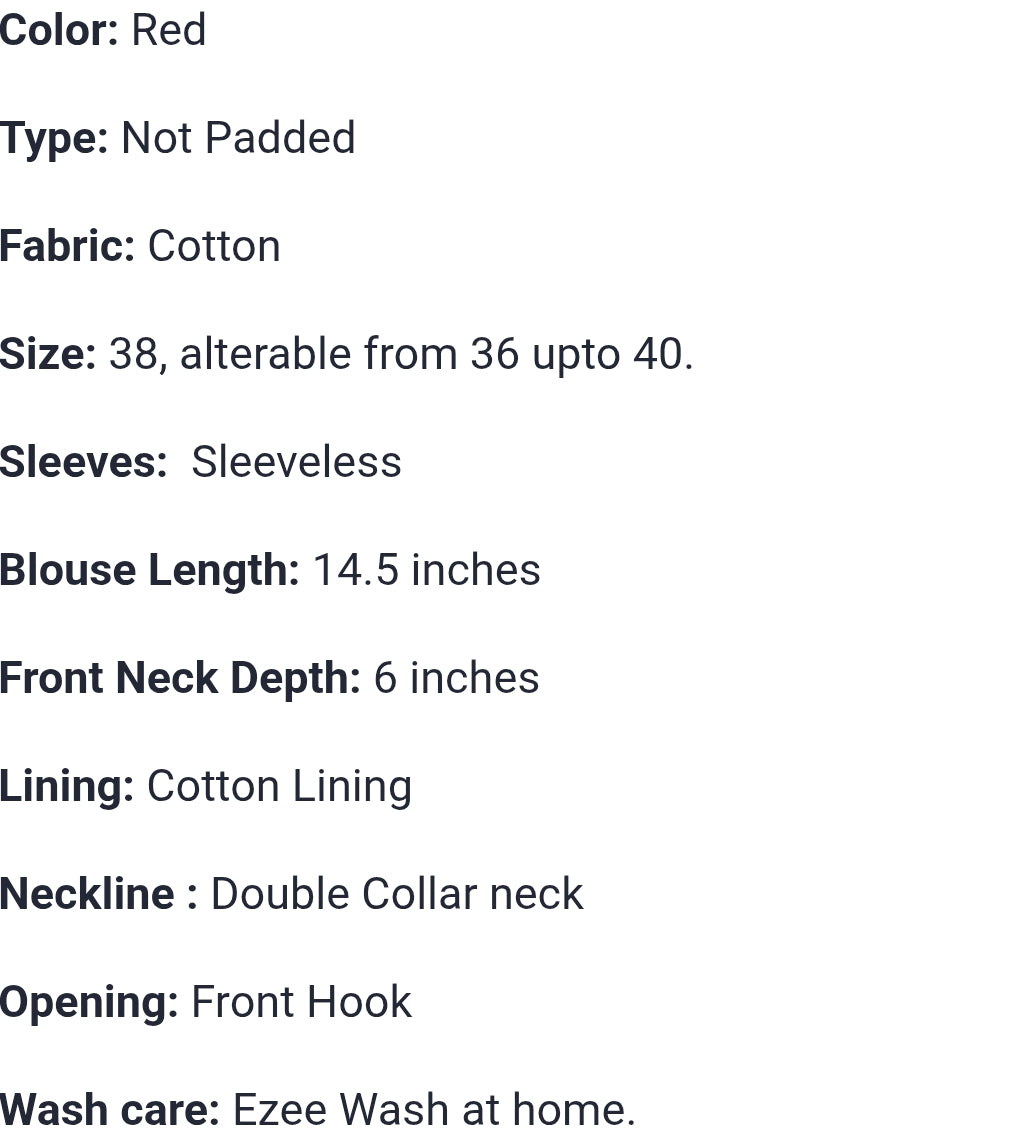Click the "Type:" label
This screenshot has width=1027, height=1148.
pos(54,138)
